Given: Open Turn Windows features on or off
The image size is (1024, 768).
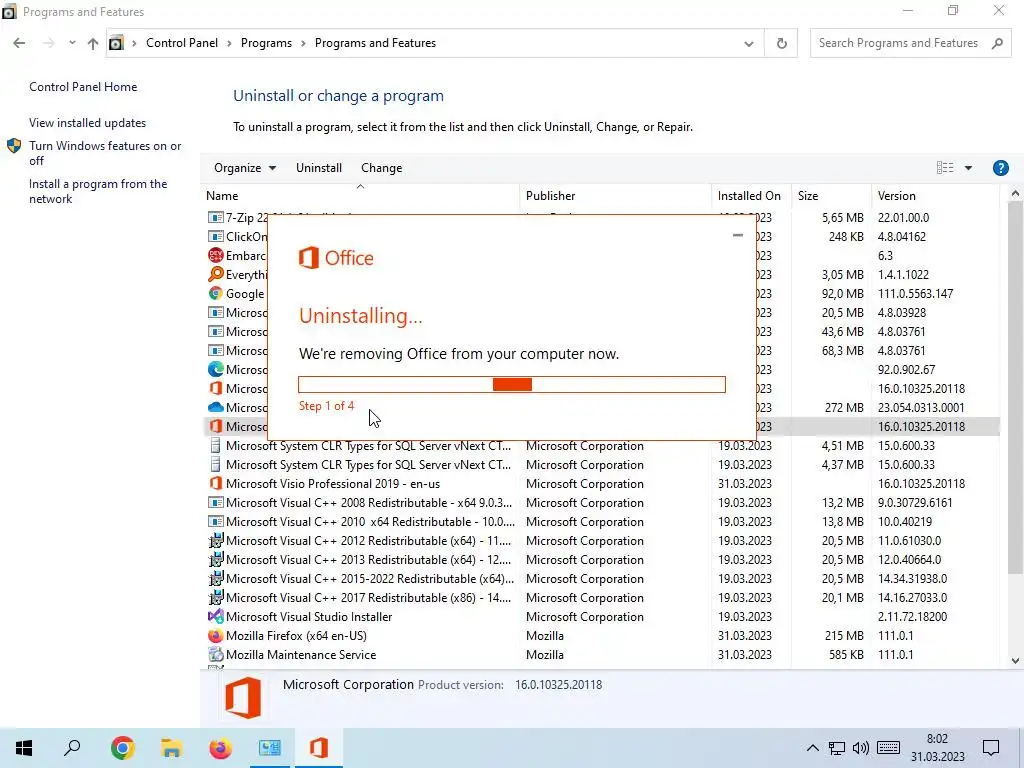Looking at the screenshot, I should tap(104, 153).
